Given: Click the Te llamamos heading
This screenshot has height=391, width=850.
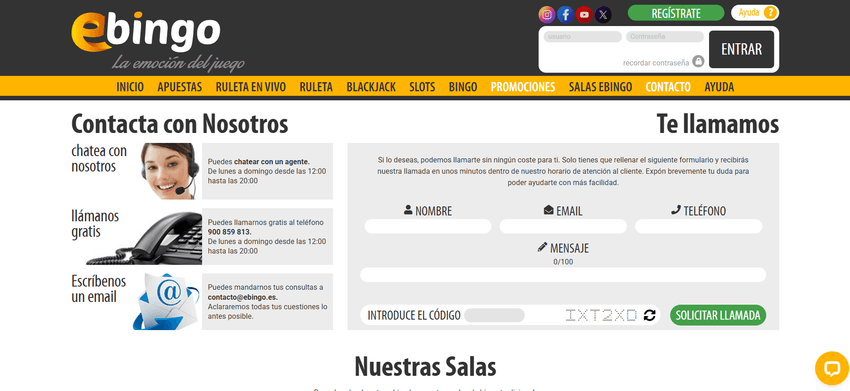Looking at the screenshot, I should click(718, 124).
